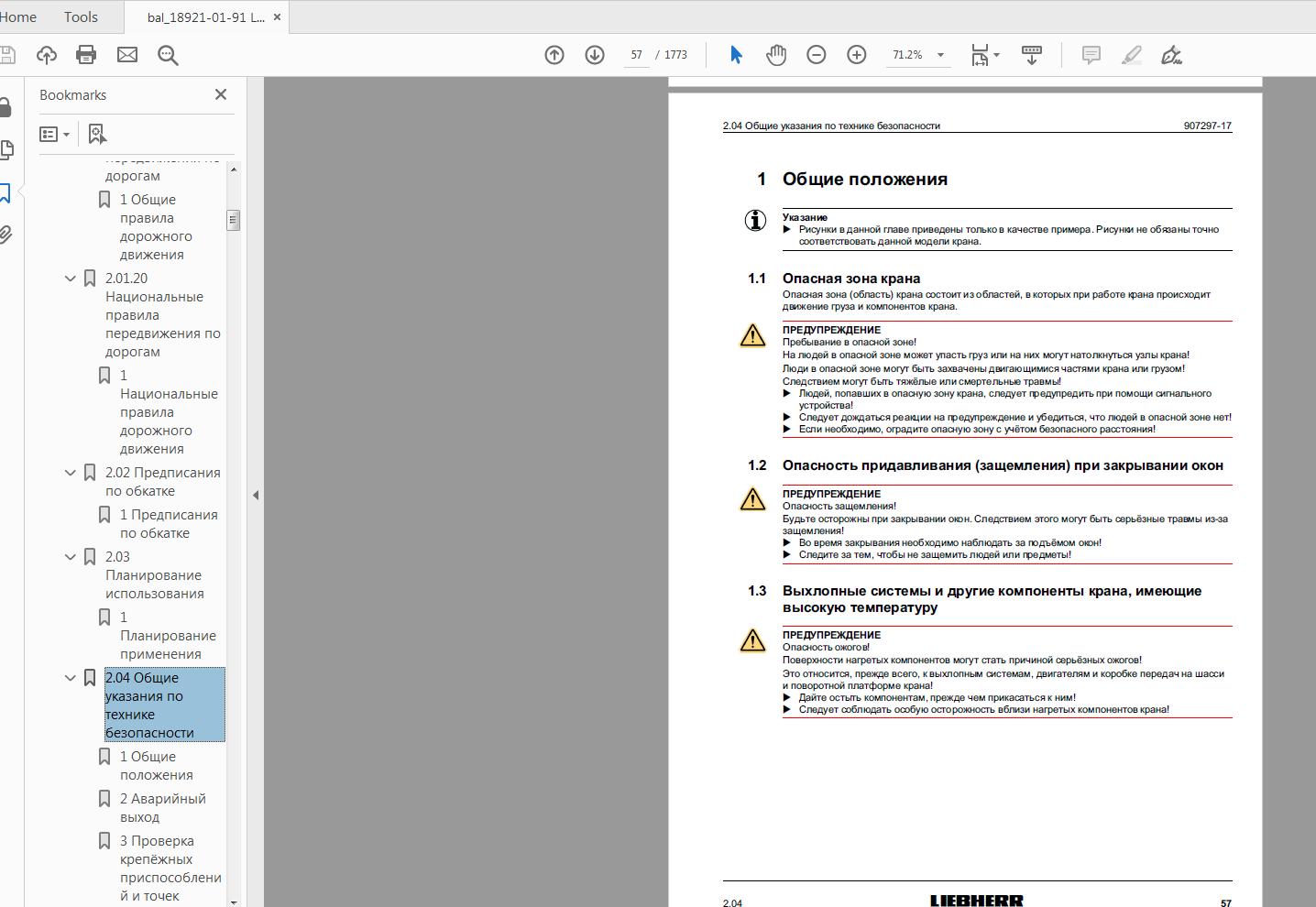This screenshot has width=1316, height=907.
Task: Select the Highlight text tool
Action: (1132, 55)
